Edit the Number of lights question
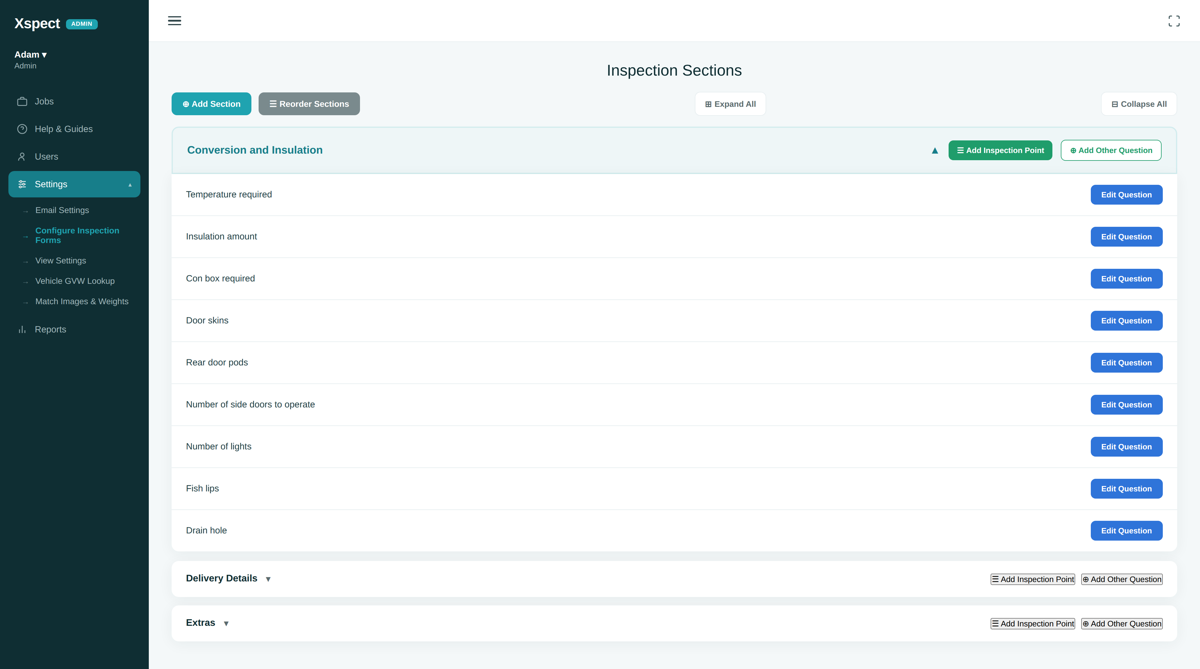The height and width of the screenshot is (669, 1200). (1126, 447)
